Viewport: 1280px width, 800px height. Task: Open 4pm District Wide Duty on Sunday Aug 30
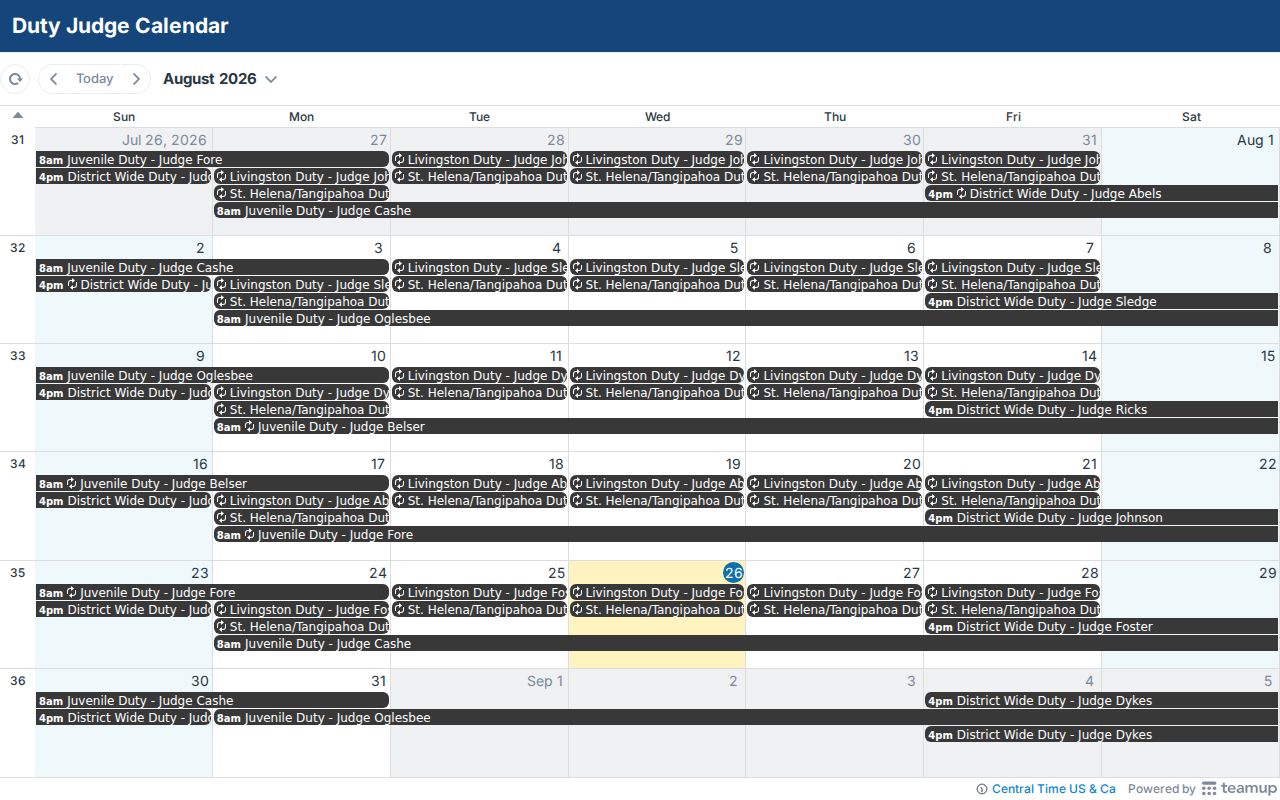[x=123, y=718]
